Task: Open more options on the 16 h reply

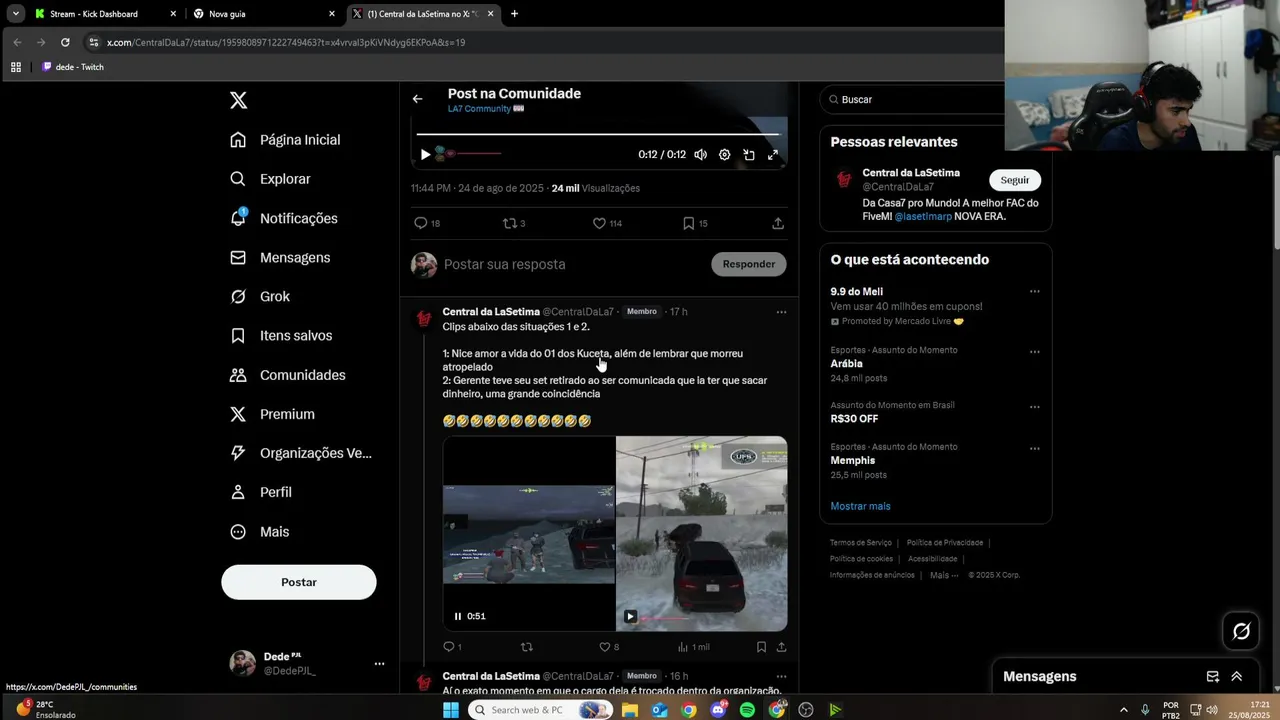Action: point(781,676)
